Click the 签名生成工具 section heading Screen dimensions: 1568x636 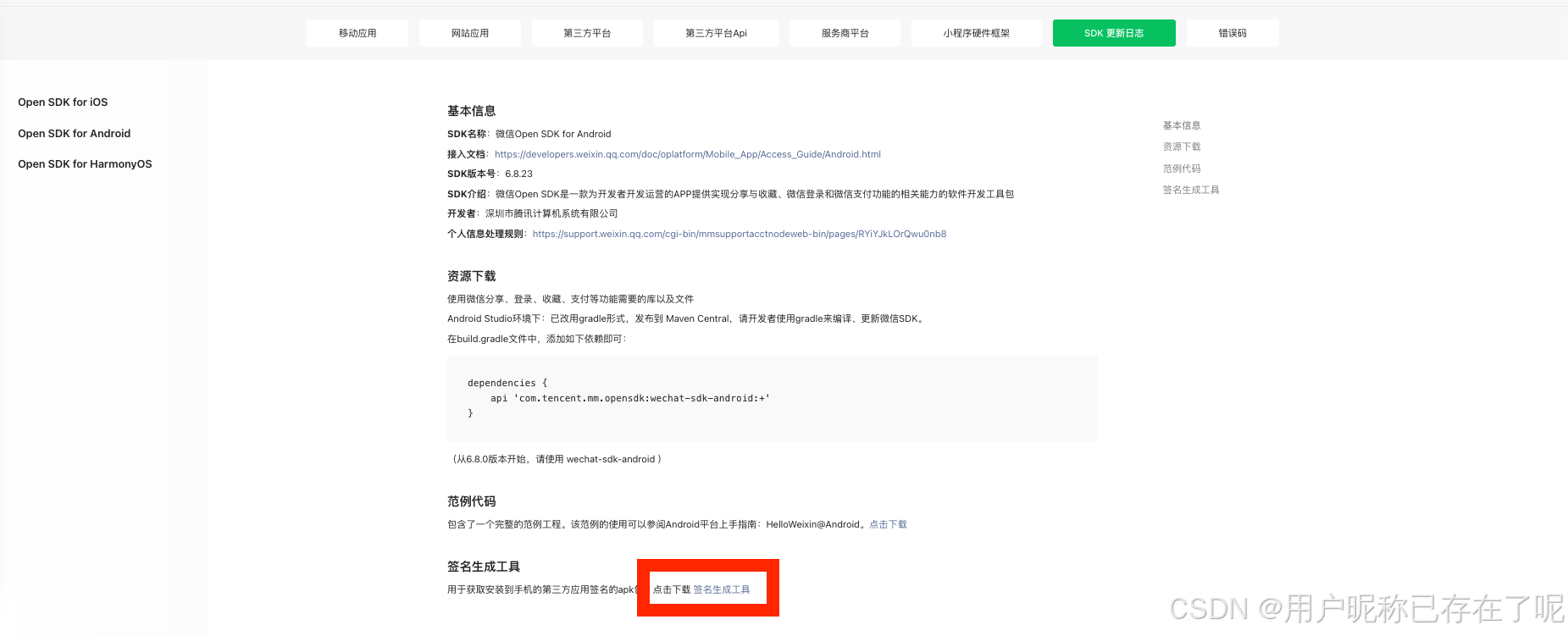pyautogui.click(x=484, y=567)
